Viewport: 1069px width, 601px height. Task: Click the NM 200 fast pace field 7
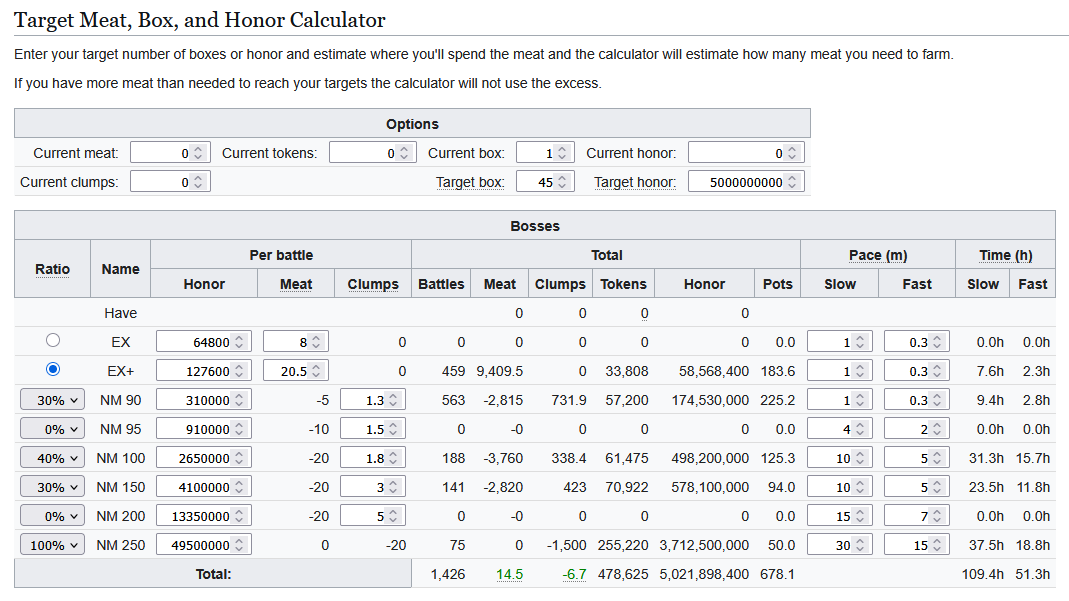point(917,516)
